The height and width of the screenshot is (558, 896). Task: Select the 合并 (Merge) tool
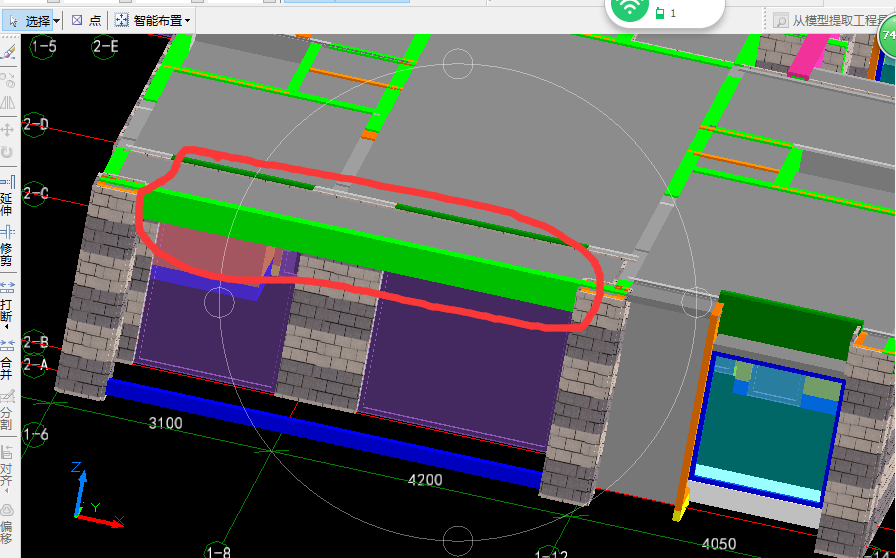(x=7, y=360)
